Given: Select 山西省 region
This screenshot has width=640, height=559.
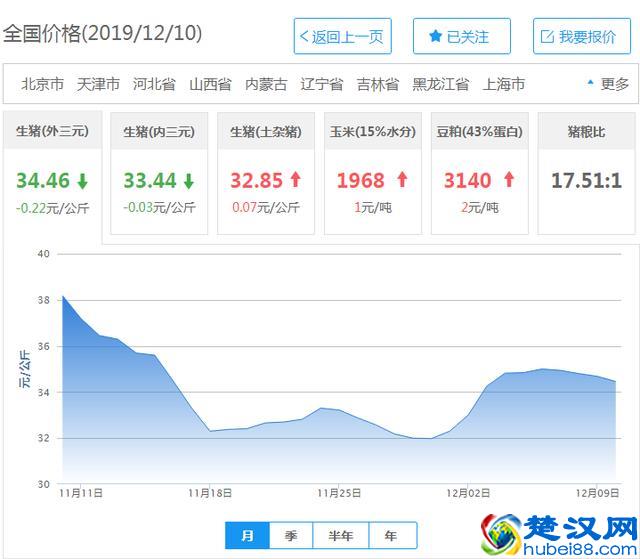Looking at the screenshot, I should pos(211,84).
